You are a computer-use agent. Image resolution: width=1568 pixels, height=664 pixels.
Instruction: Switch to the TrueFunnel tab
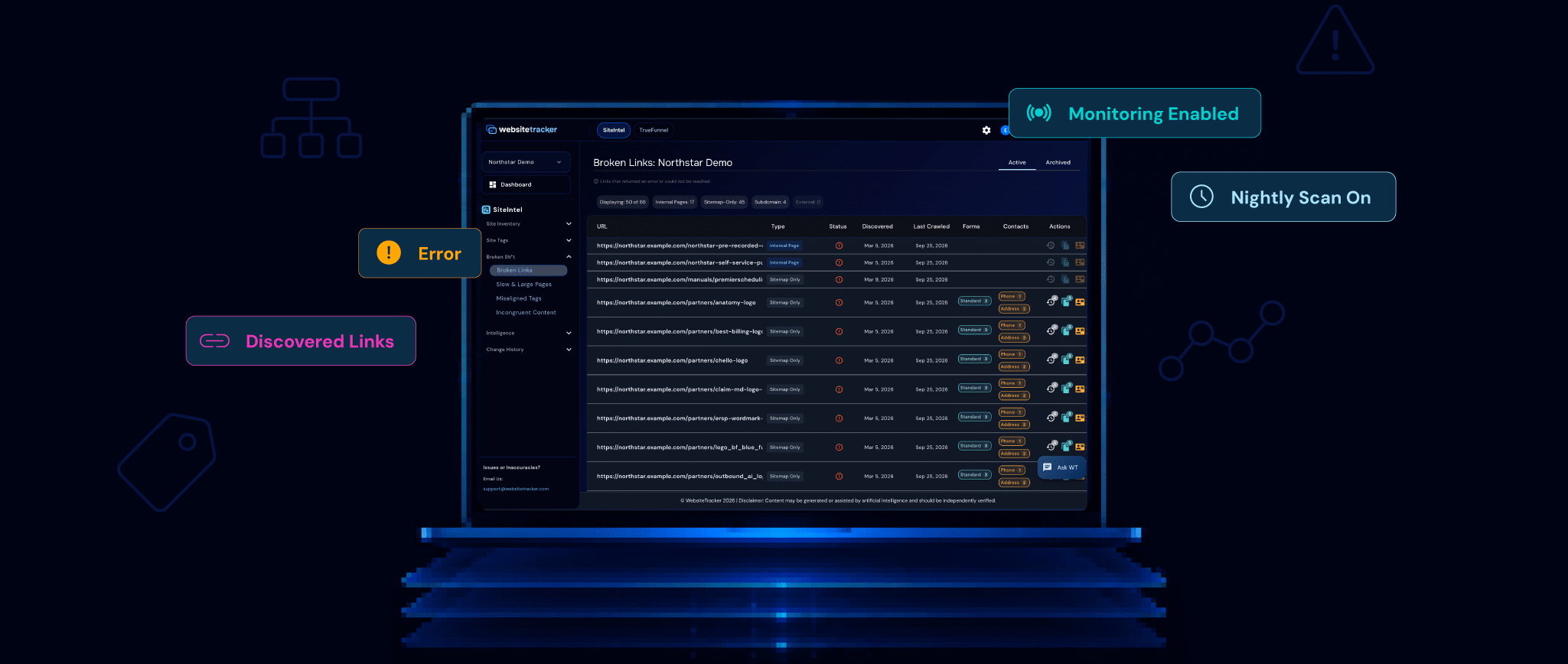click(654, 130)
